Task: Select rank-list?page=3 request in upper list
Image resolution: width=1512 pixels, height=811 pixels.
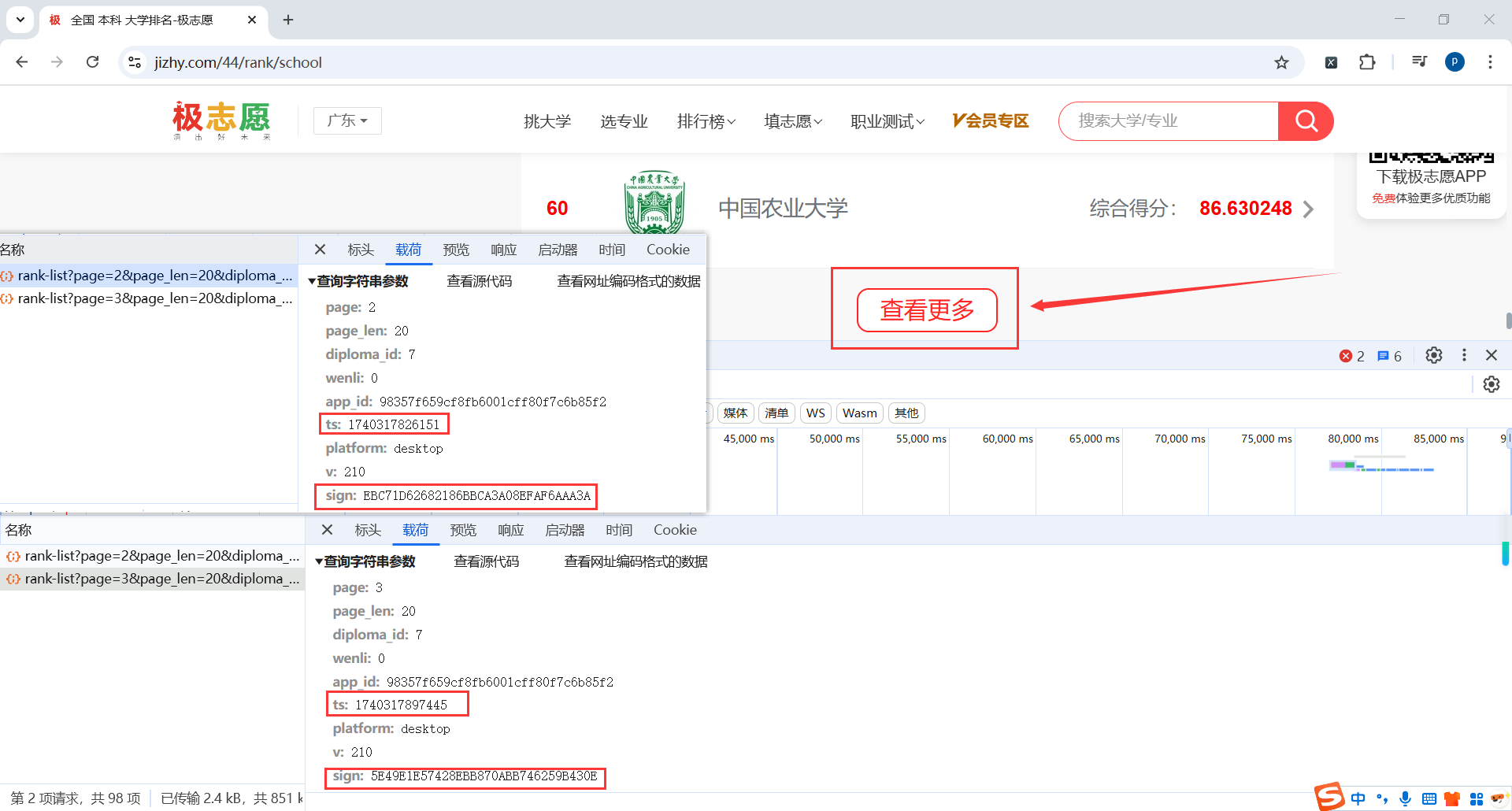Action: coord(148,298)
